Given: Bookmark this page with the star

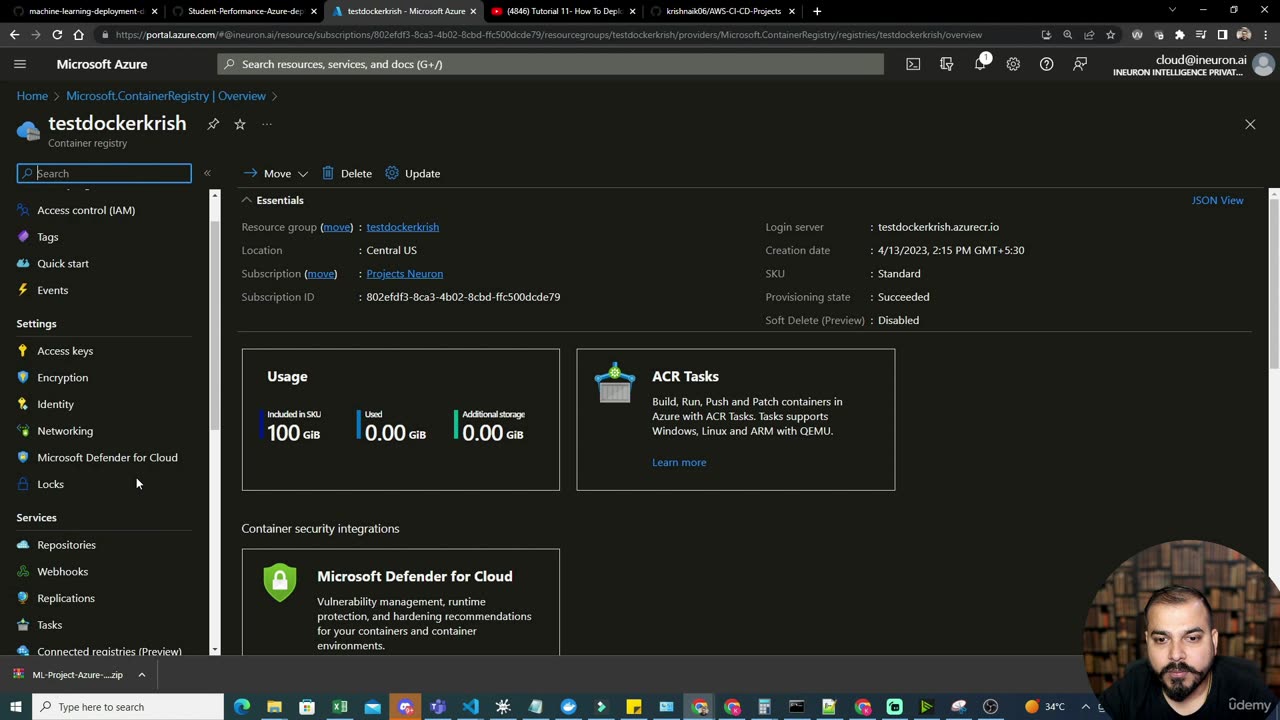Looking at the screenshot, I should [x=1110, y=34].
